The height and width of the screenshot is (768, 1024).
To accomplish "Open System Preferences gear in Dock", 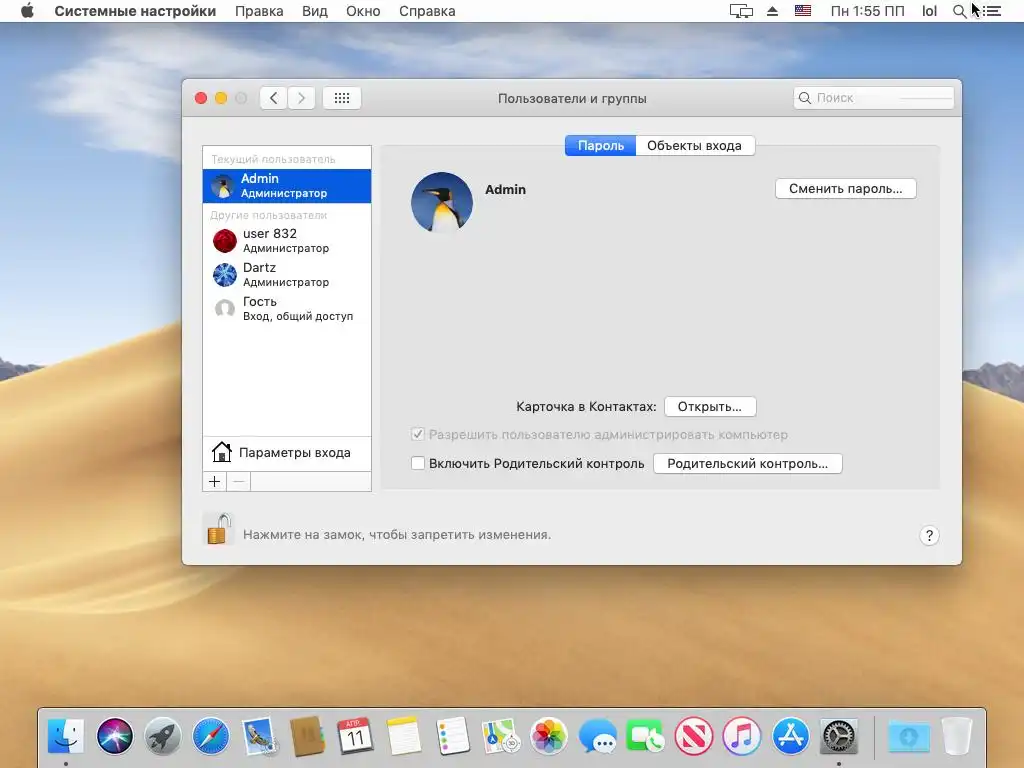I will point(839,736).
